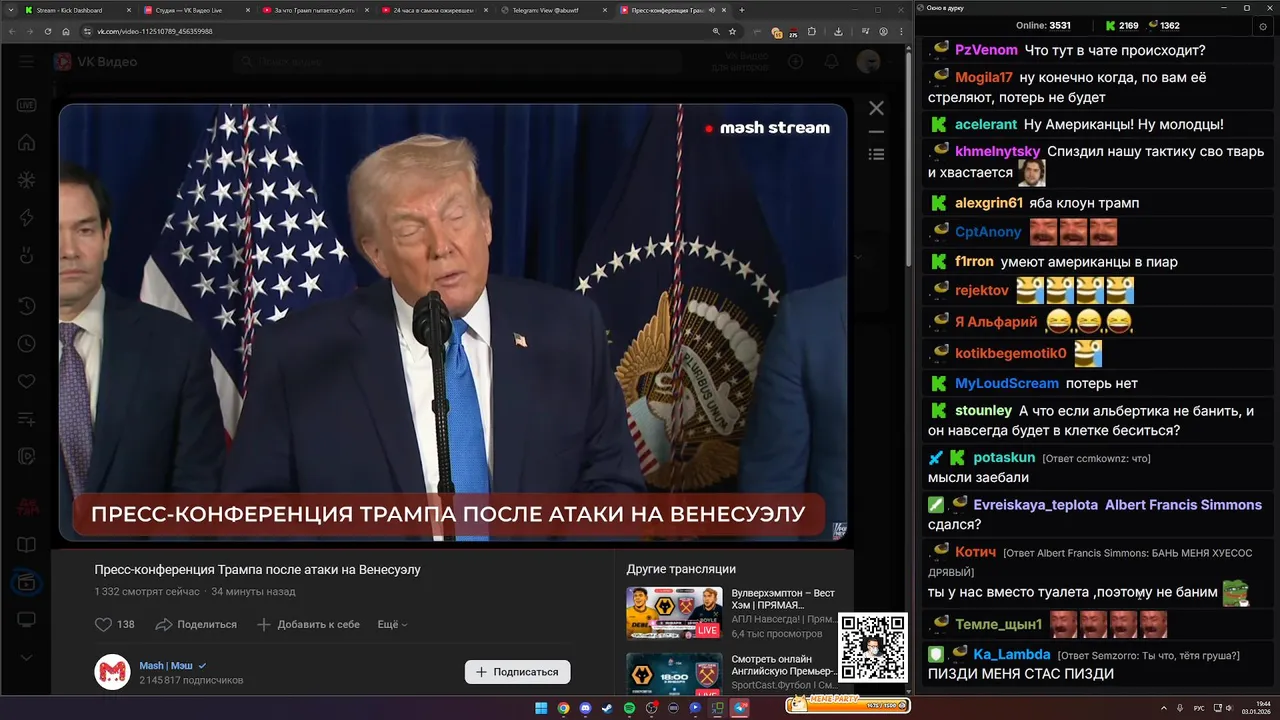Click the Albert Francis Simmons mention in chat
The image size is (1280, 720).
[1183, 505]
